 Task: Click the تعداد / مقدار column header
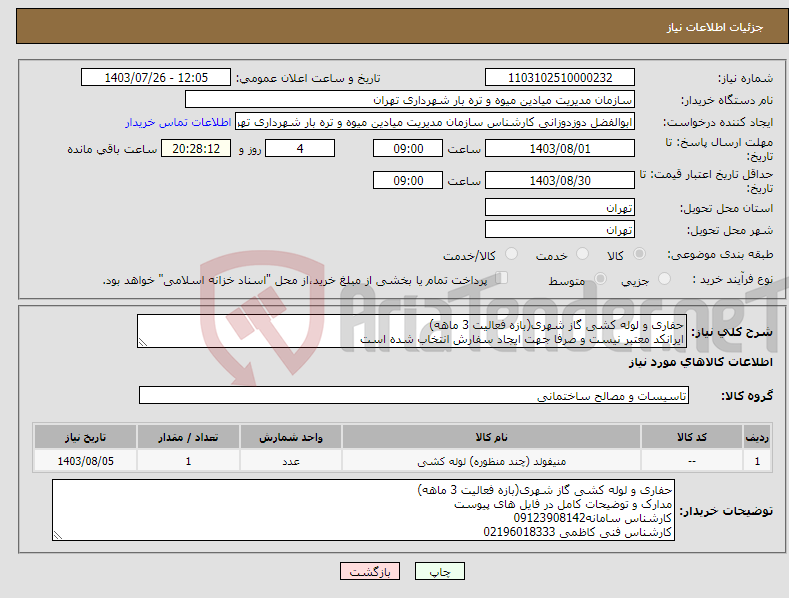point(188,437)
